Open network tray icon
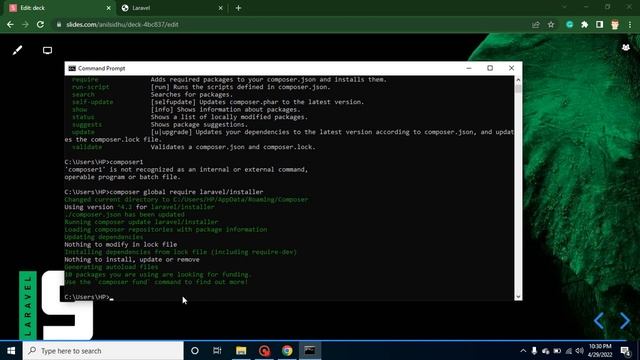This screenshot has width=640, height=360. tap(569, 351)
